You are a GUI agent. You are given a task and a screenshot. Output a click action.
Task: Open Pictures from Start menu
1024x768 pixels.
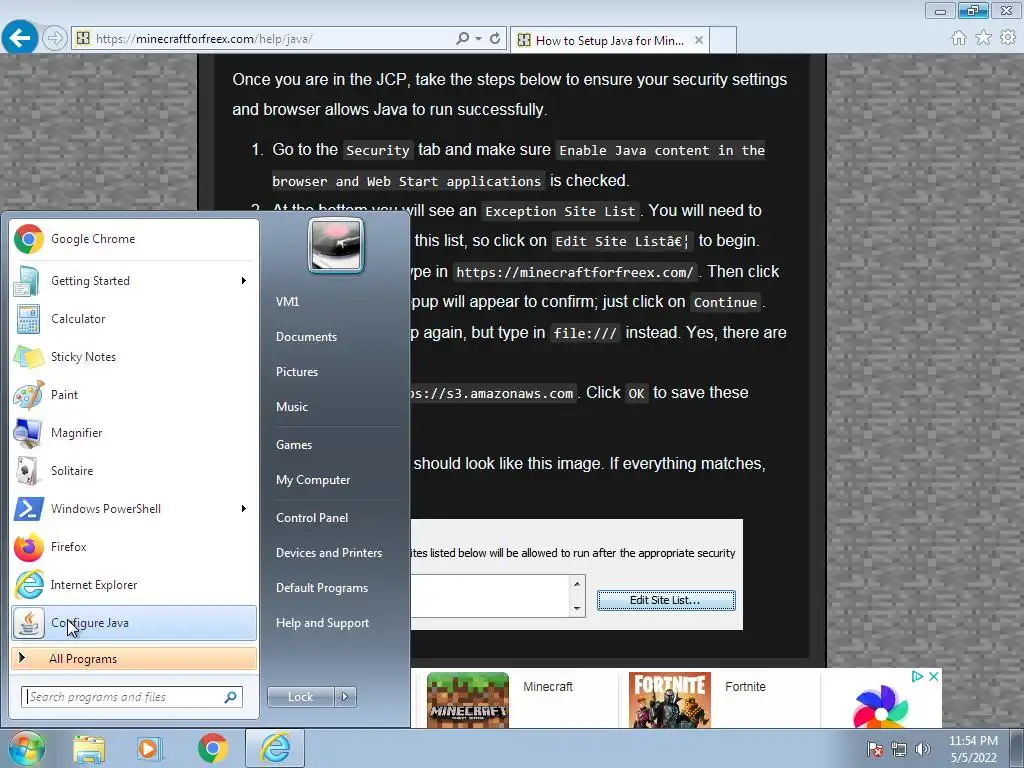296,372
